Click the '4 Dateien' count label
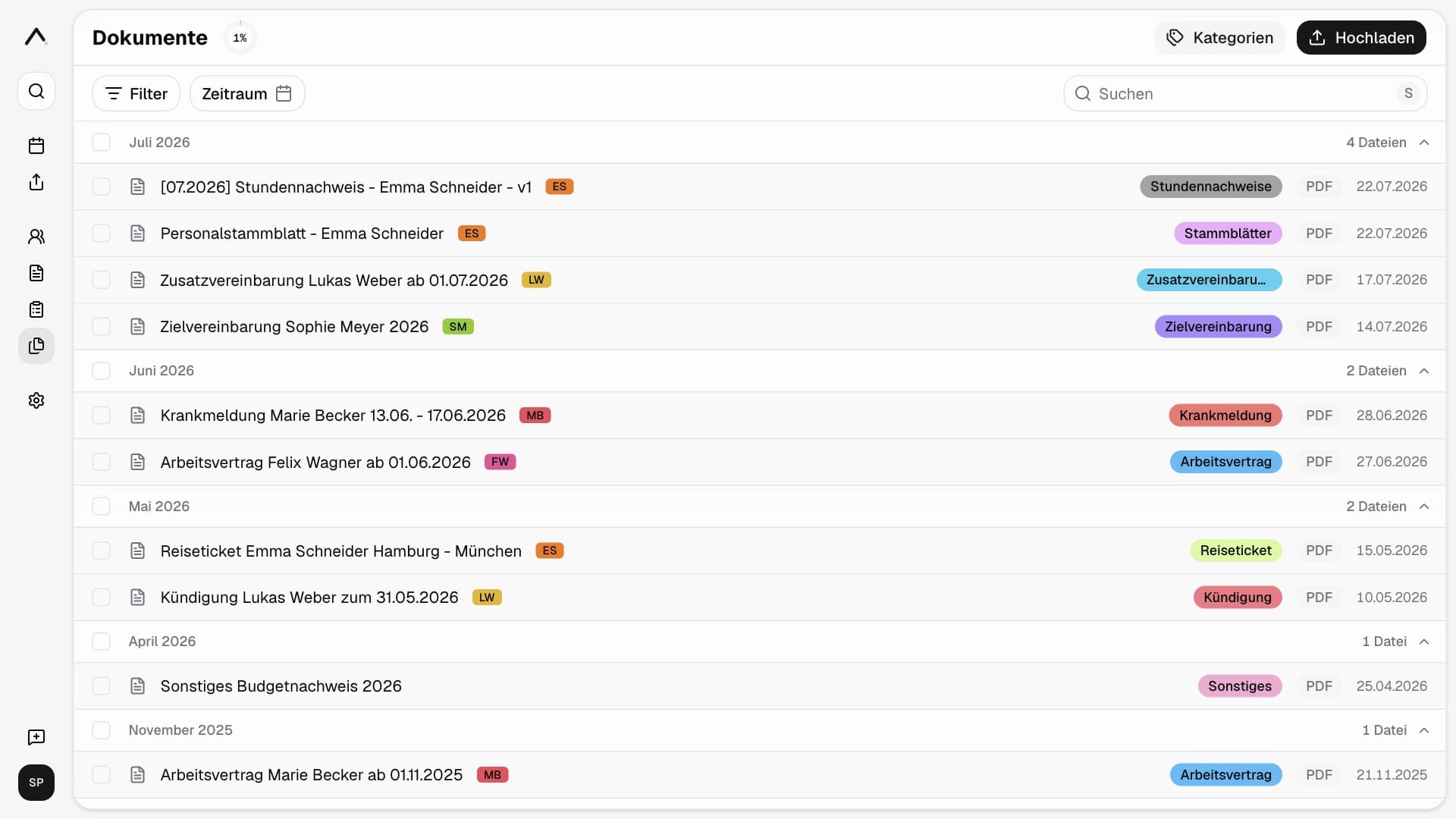The image size is (1456, 819). pos(1376,143)
